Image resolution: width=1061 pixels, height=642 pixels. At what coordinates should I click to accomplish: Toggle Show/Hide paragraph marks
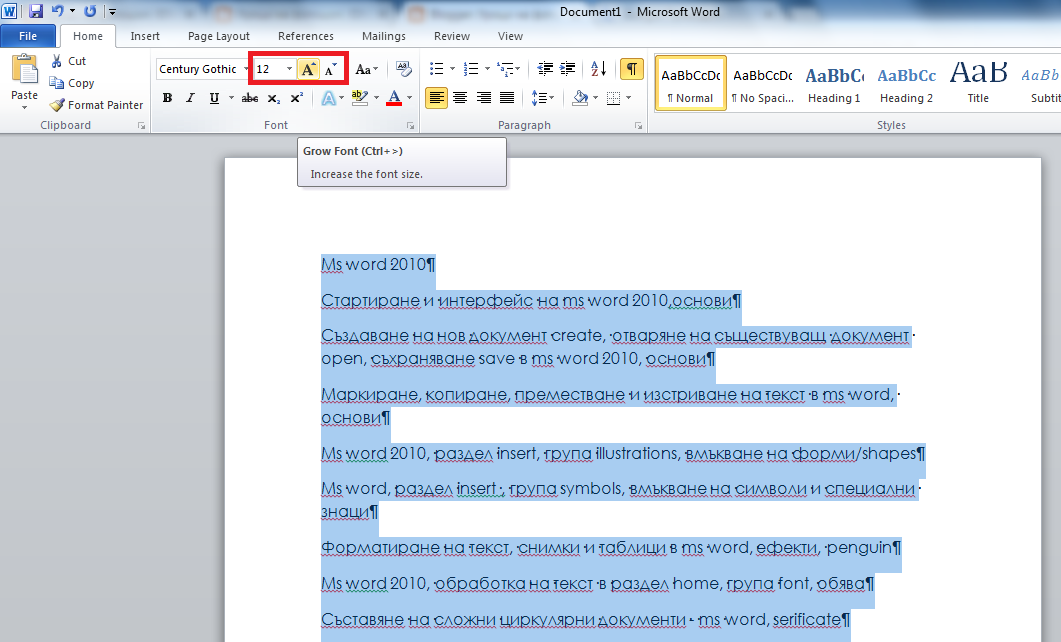coord(631,69)
